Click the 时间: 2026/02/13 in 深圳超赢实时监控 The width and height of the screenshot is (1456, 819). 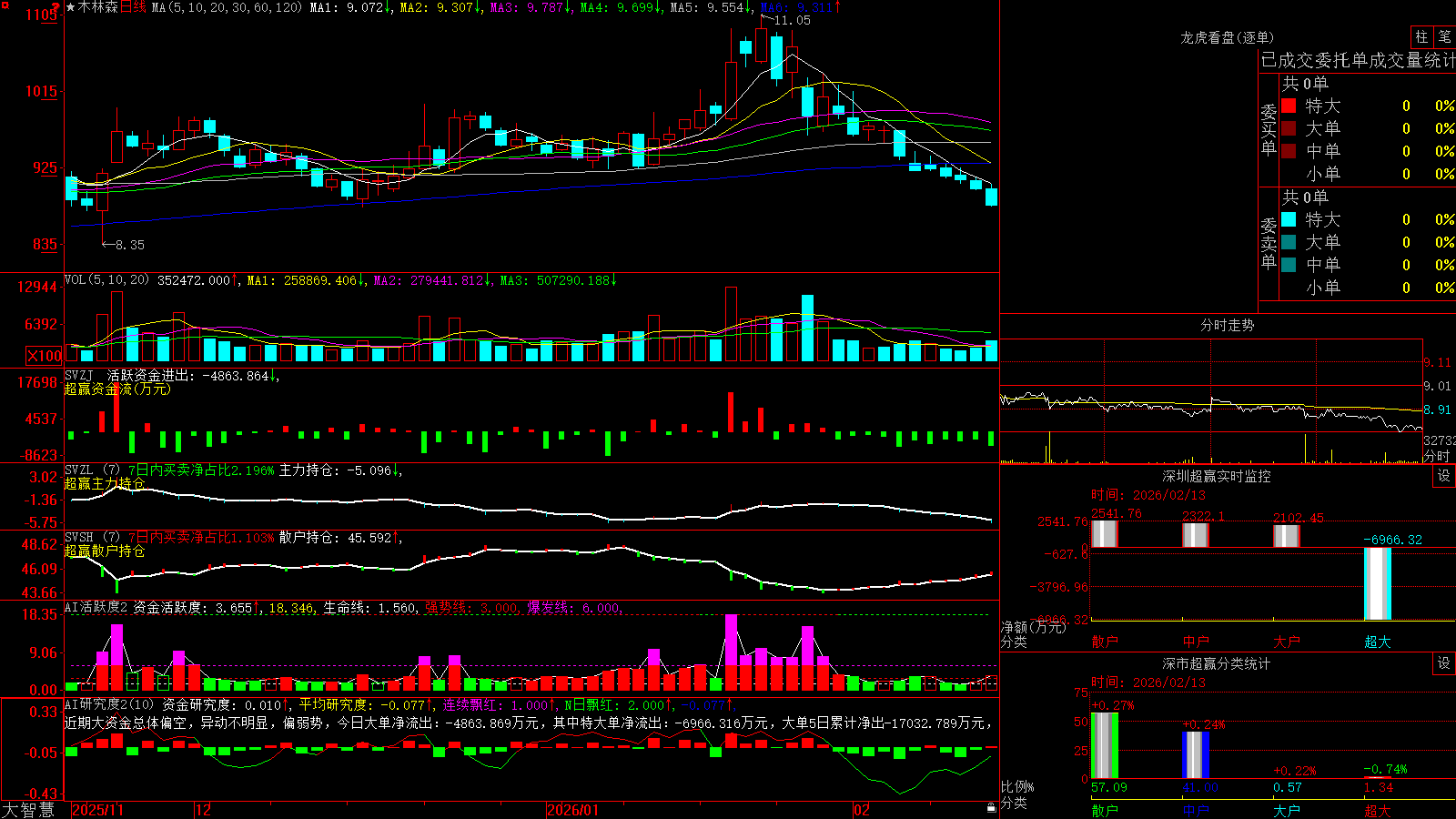click(1148, 495)
